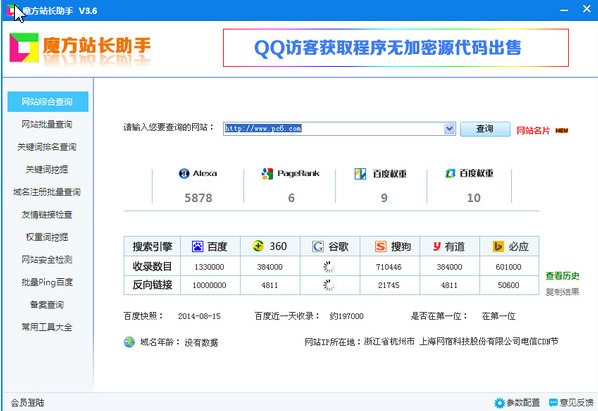Click the 360 search icon

[x=258, y=246]
